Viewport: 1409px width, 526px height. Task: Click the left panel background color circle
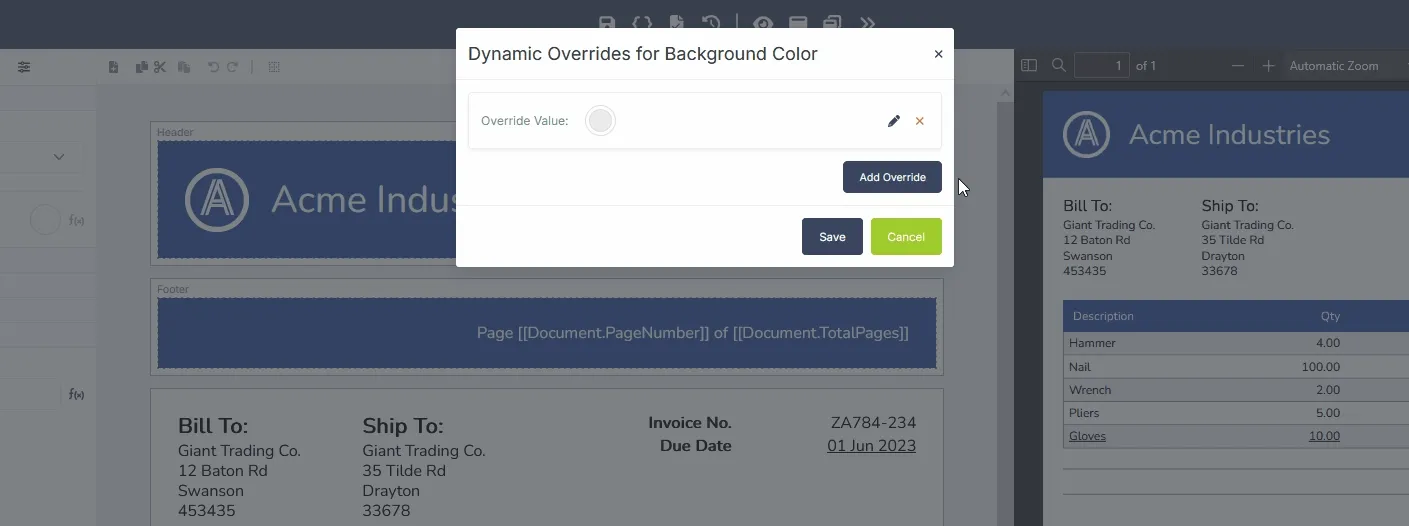(45, 220)
